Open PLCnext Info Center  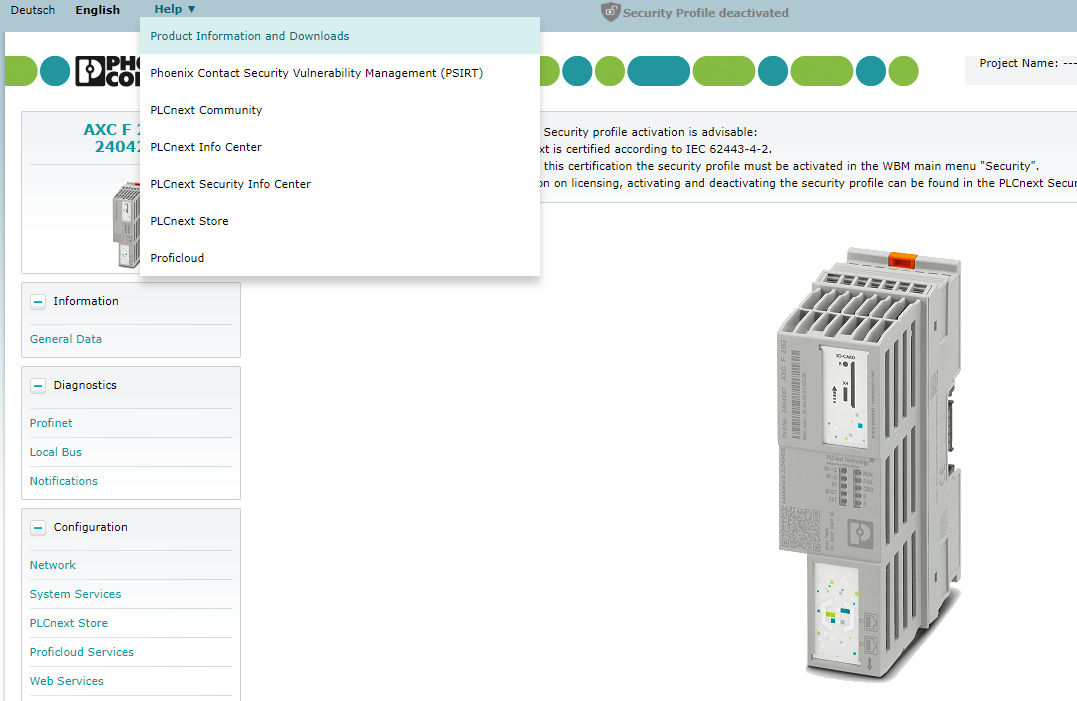pos(339,147)
